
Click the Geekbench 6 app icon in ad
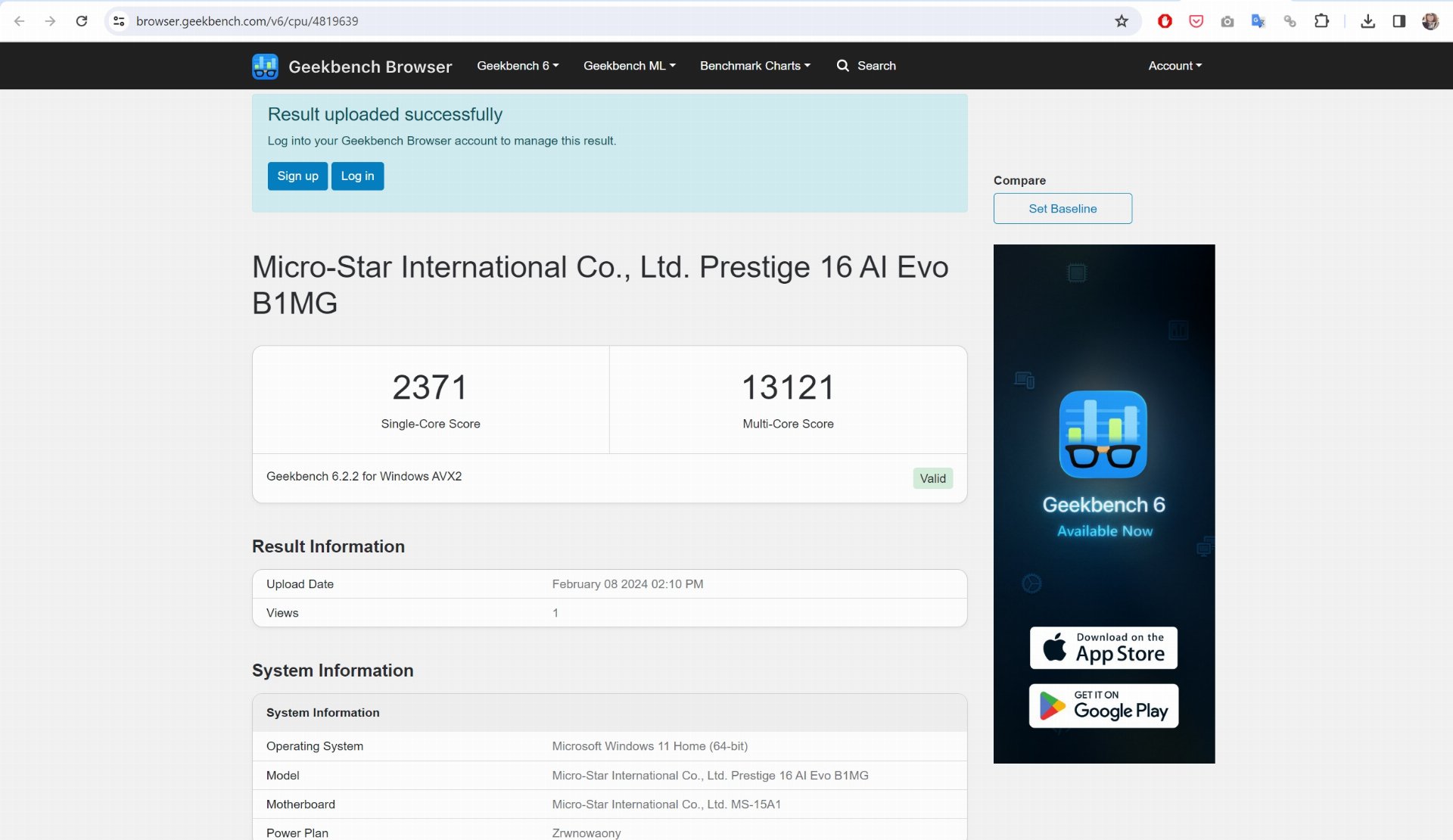coord(1103,434)
